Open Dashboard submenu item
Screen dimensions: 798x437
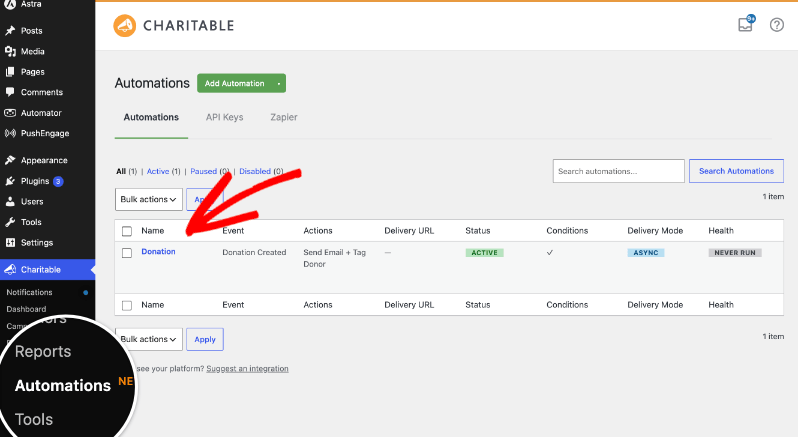pos(26,309)
